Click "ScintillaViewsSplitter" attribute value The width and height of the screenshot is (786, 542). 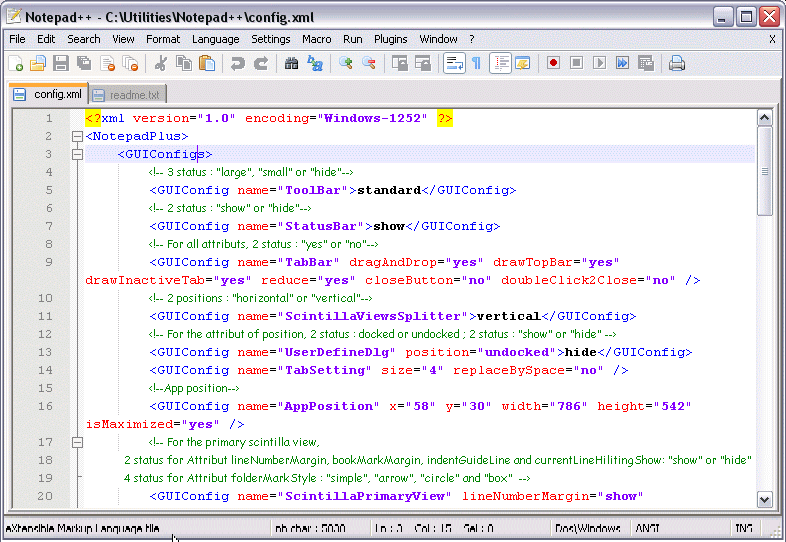(x=373, y=316)
